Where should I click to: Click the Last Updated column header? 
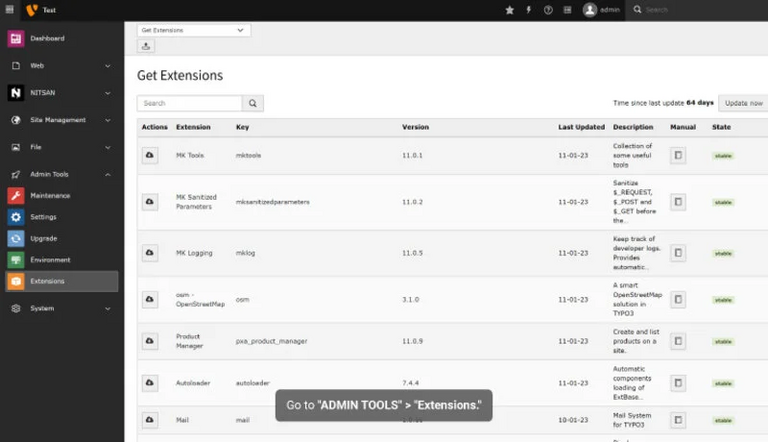(x=581, y=127)
